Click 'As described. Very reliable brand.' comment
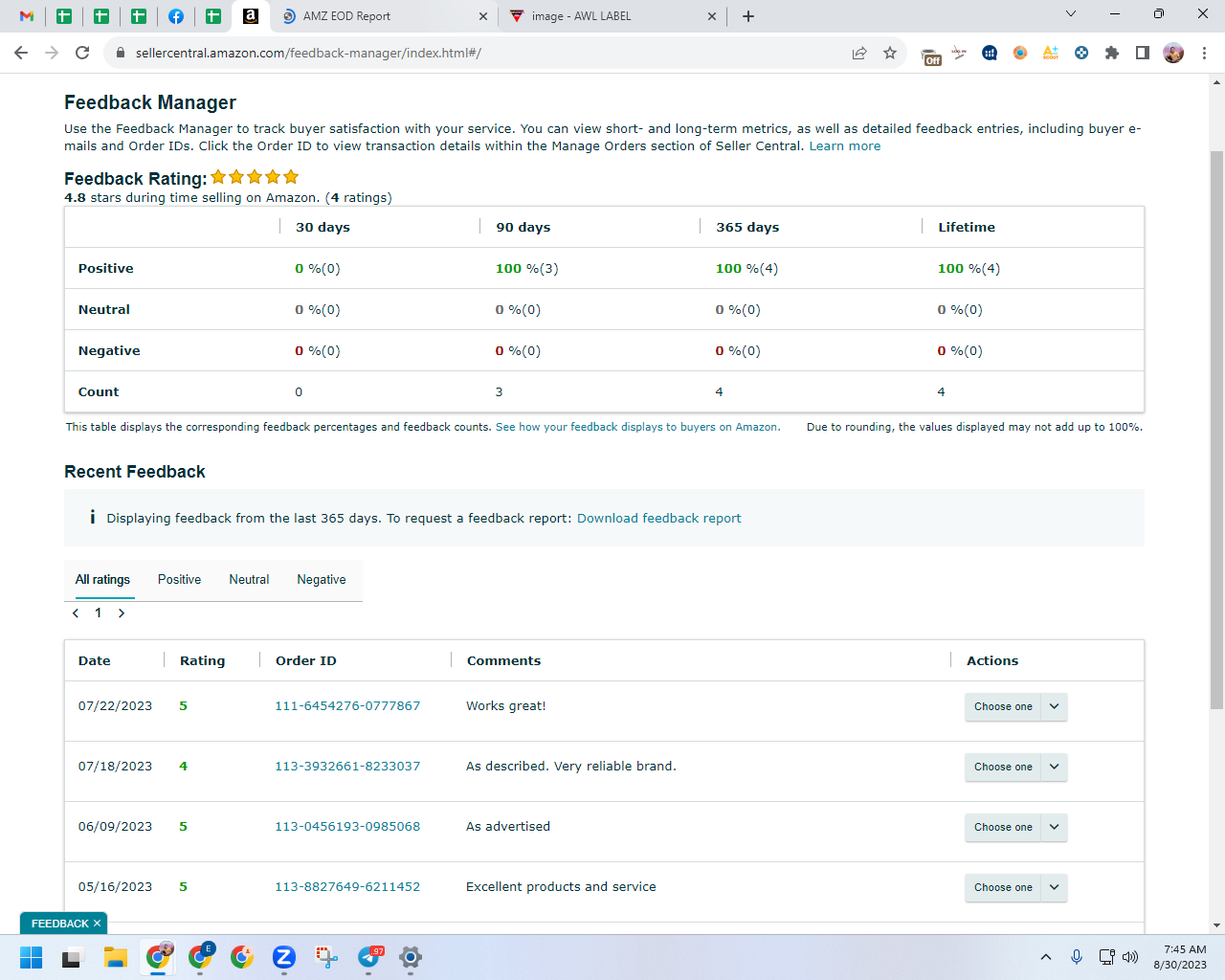Viewport: 1225px width, 980px height. (x=571, y=767)
